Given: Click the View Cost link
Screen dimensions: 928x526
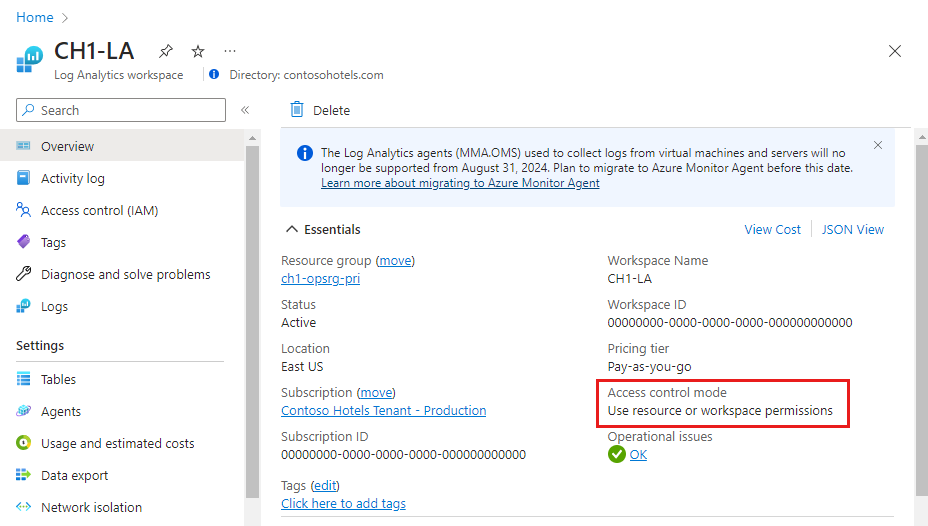Looking at the screenshot, I should click(772, 229).
